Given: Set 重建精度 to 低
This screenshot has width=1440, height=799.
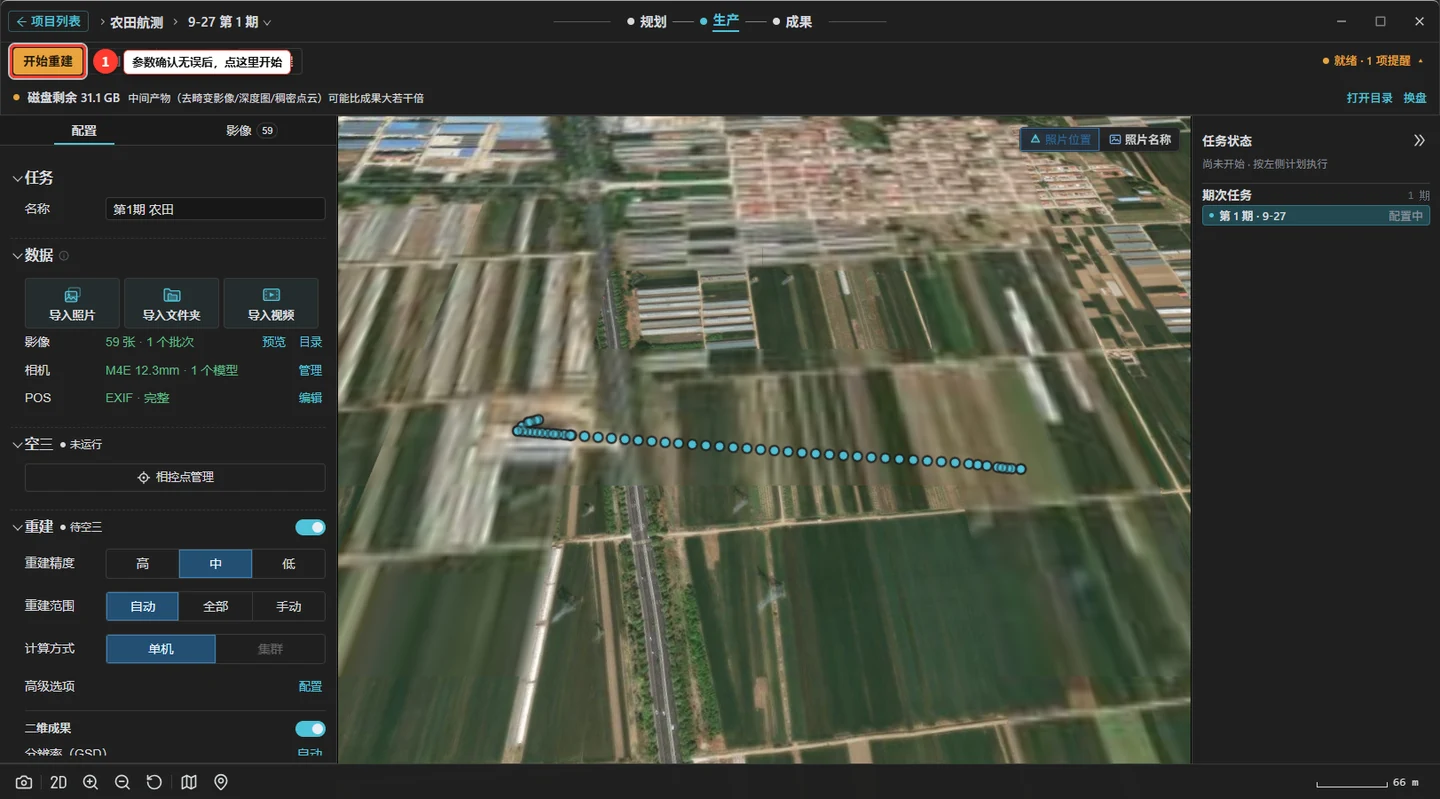Looking at the screenshot, I should coord(289,564).
